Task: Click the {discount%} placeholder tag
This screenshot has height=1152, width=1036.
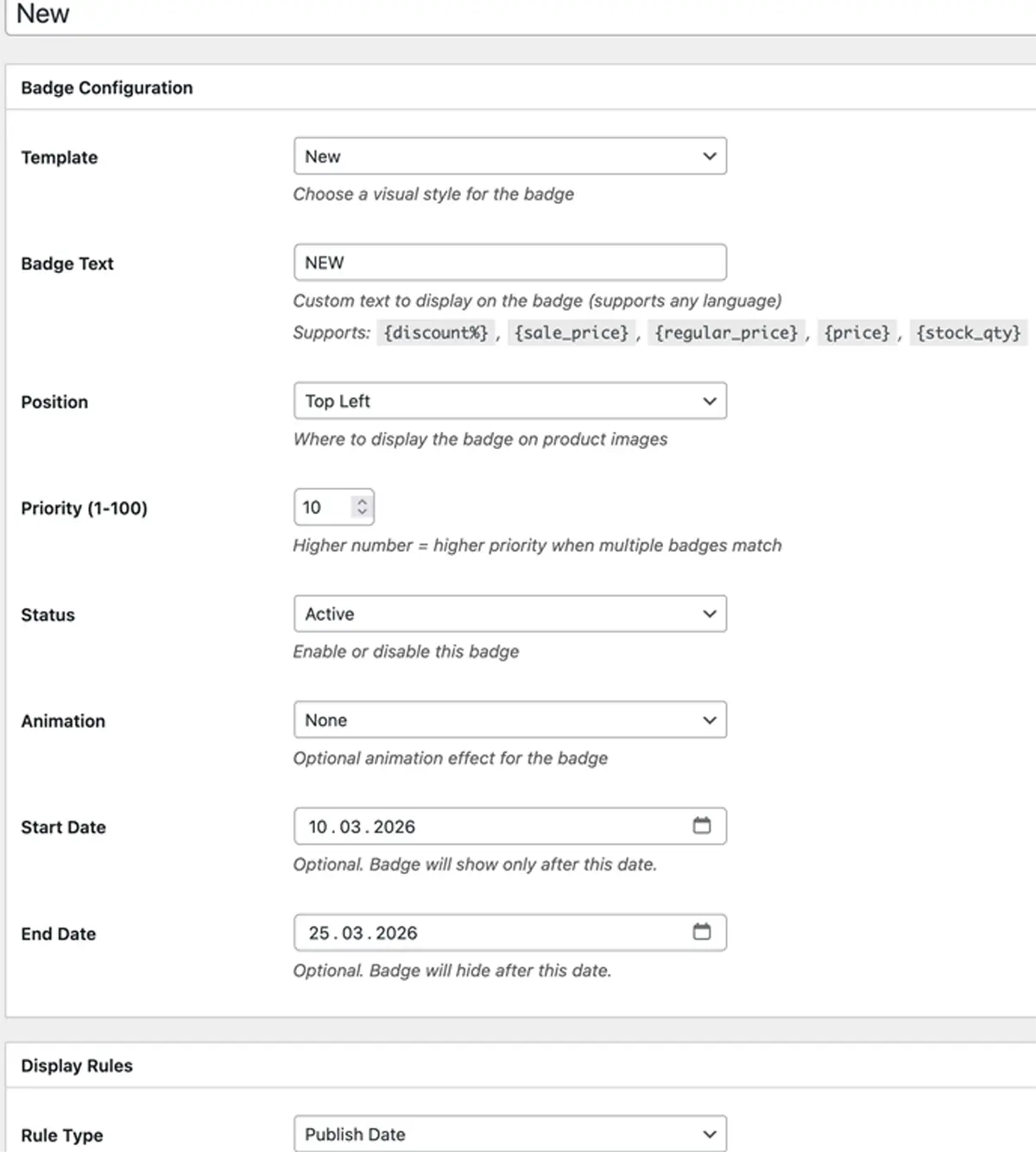Action: (x=436, y=332)
